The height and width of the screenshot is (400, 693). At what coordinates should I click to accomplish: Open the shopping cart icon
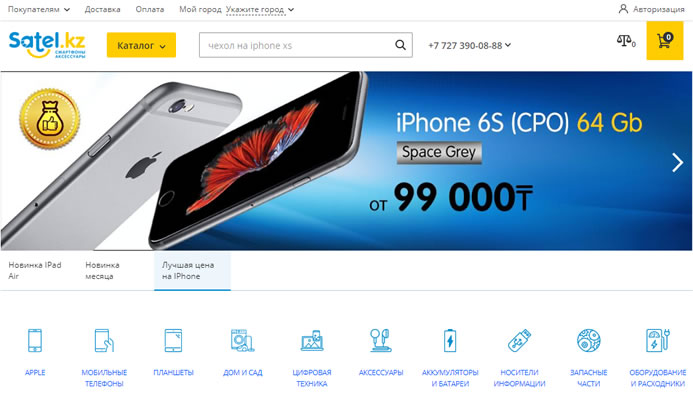pyautogui.click(x=665, y=41)
